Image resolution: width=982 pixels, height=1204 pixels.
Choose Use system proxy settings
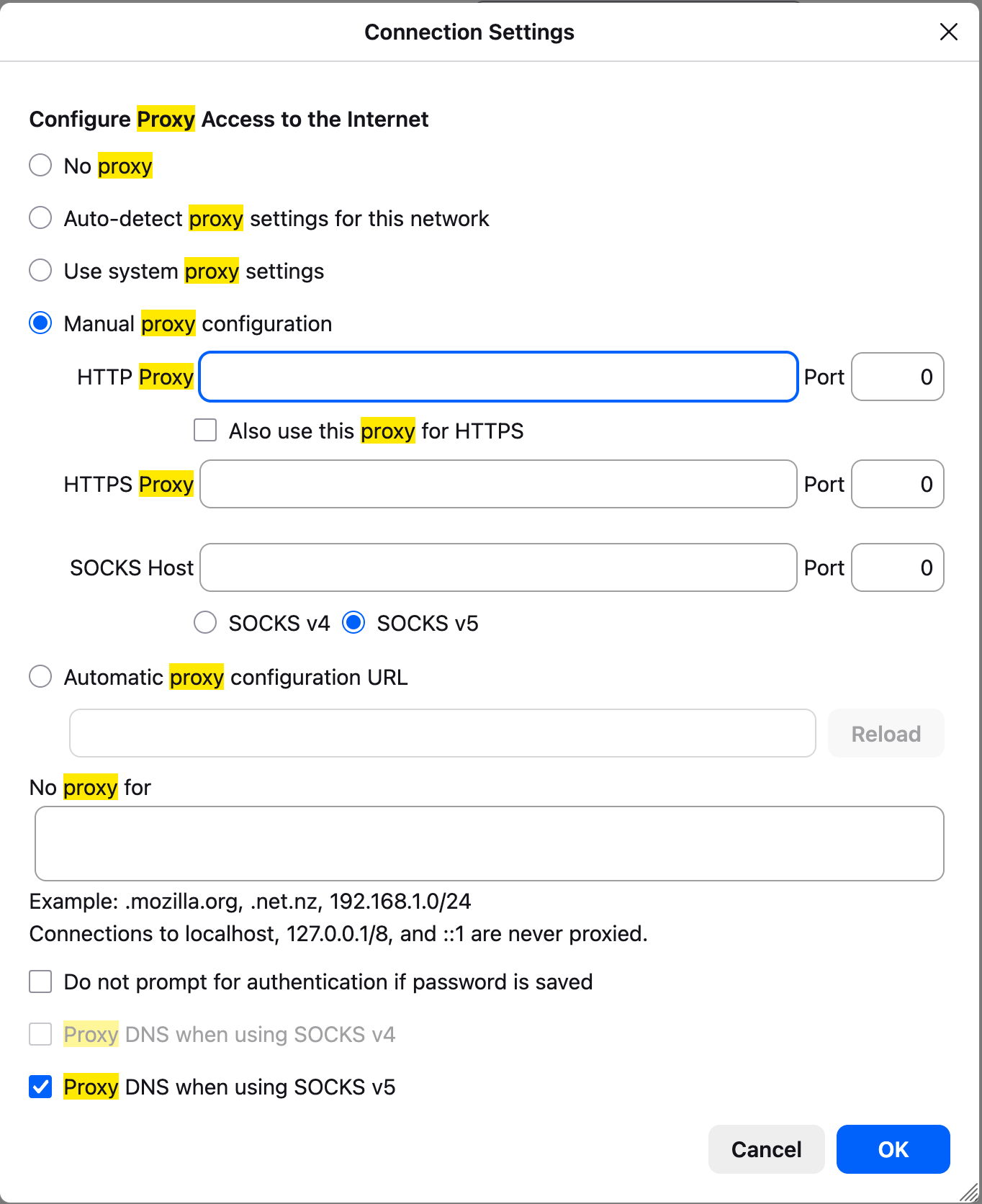coord(40,270)
